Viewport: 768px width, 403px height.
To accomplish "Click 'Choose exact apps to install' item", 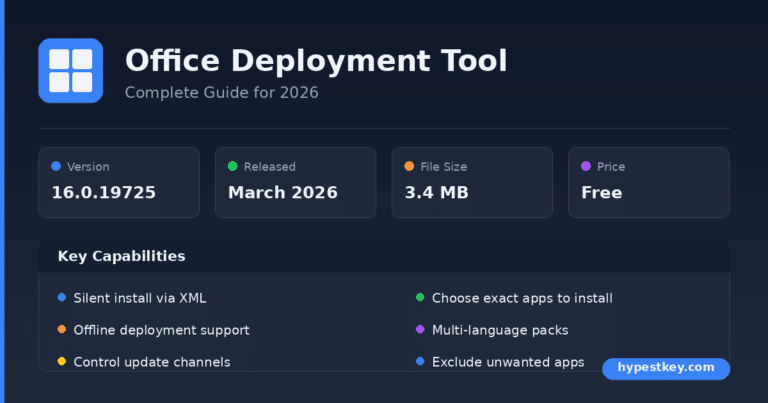I will coord(522,298).
